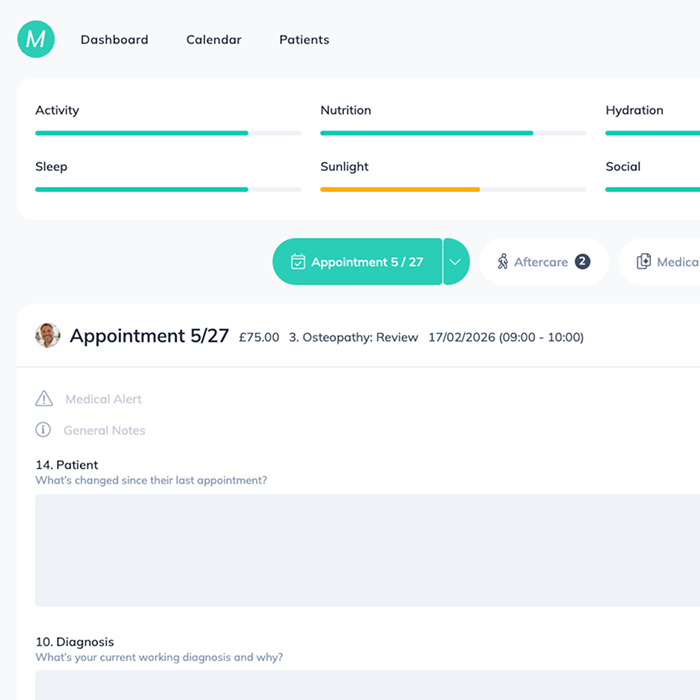Open the patient's profile avatar photo

tap(47, 335)
